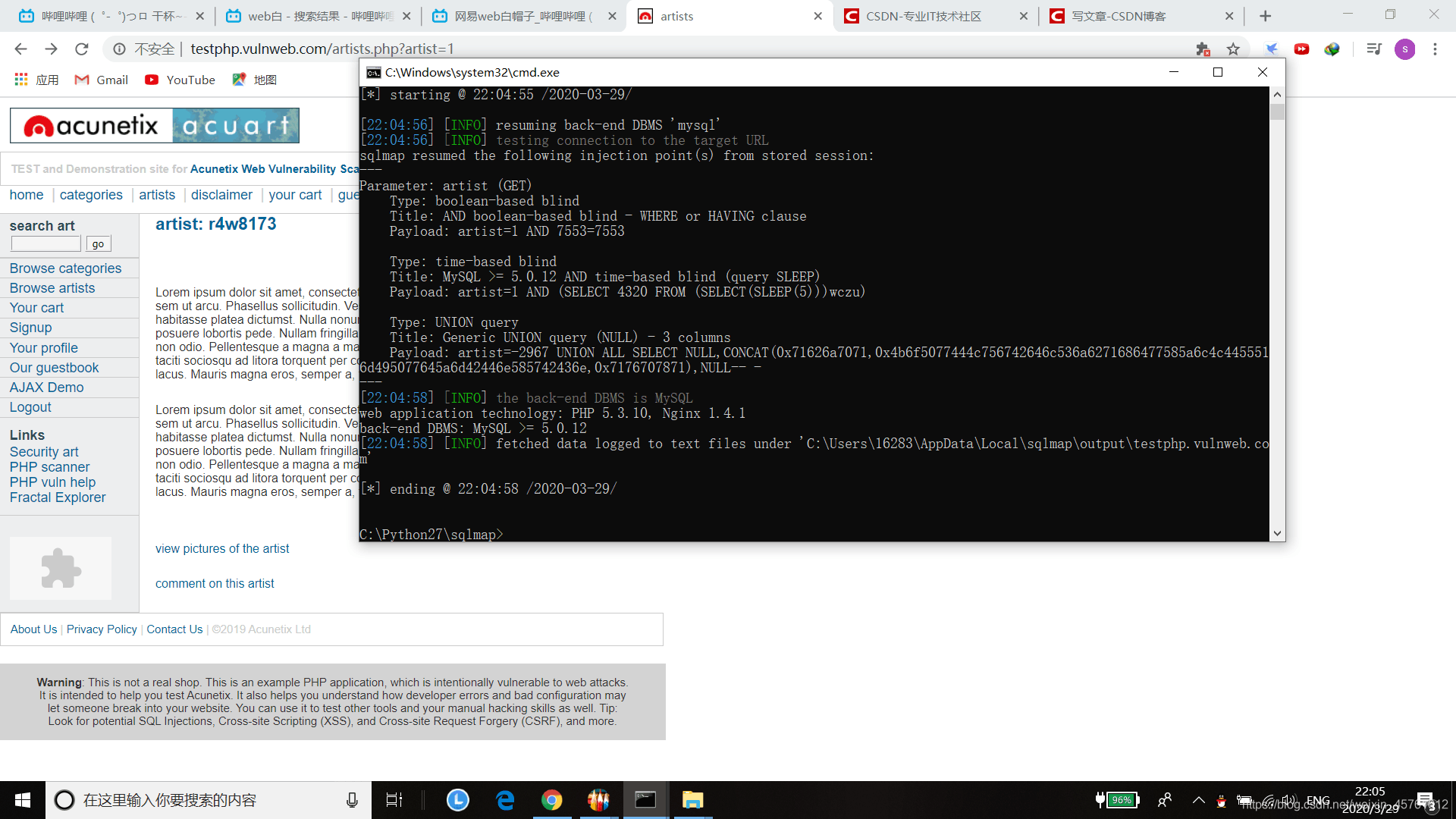Open the Maps bookmark 地图
The image size is (1456, 819).
255,80
